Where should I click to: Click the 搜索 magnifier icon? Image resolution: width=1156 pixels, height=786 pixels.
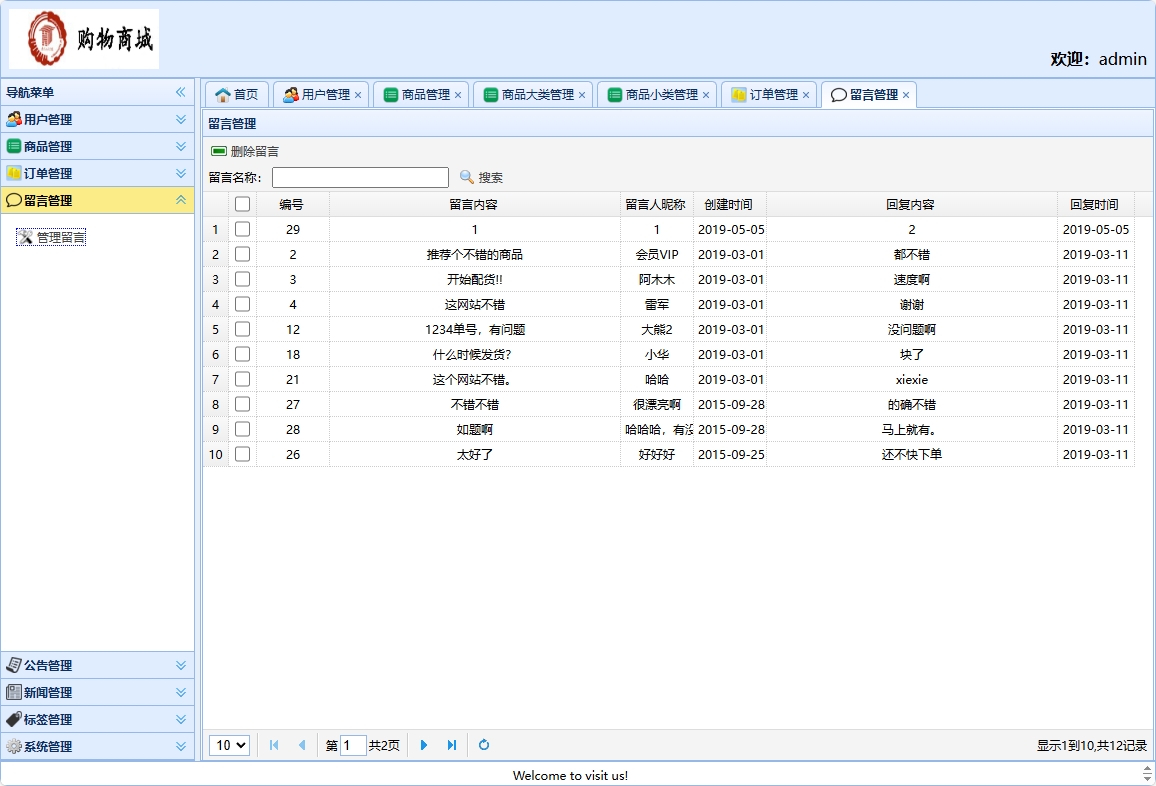click(x=466, y=177)
